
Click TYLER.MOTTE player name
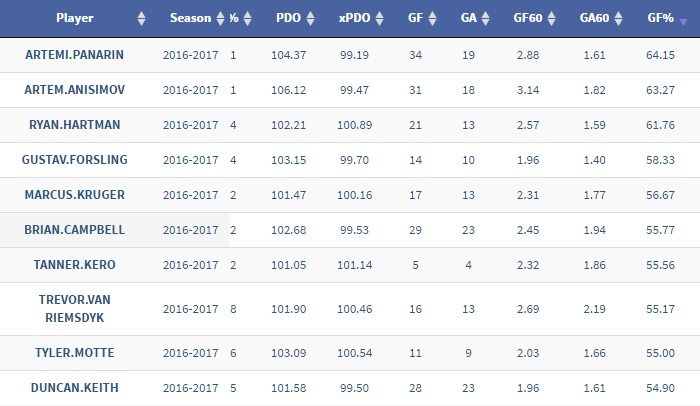[75, 353]
